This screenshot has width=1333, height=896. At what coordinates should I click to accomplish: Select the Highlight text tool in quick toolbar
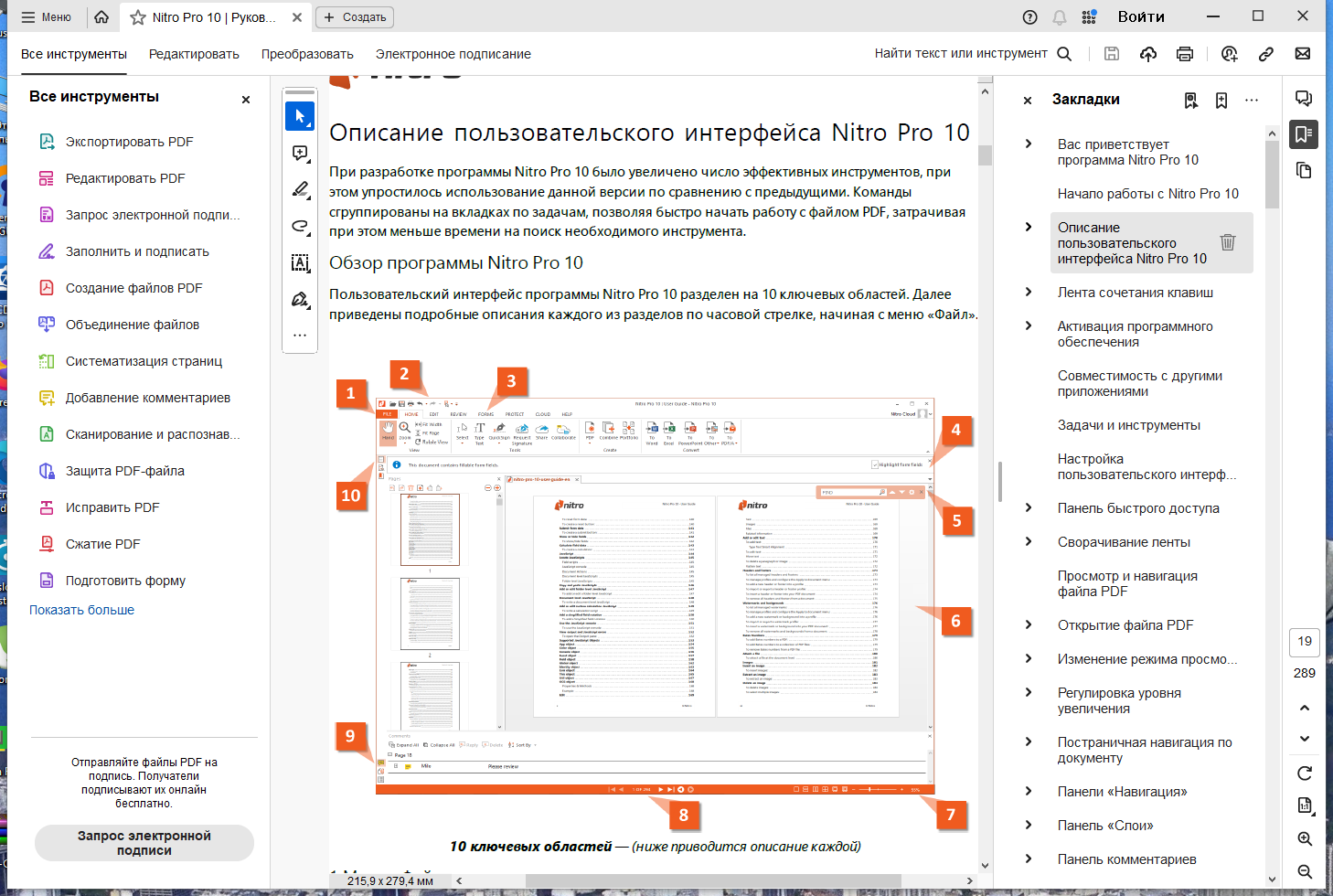click(x=300, y=189)
